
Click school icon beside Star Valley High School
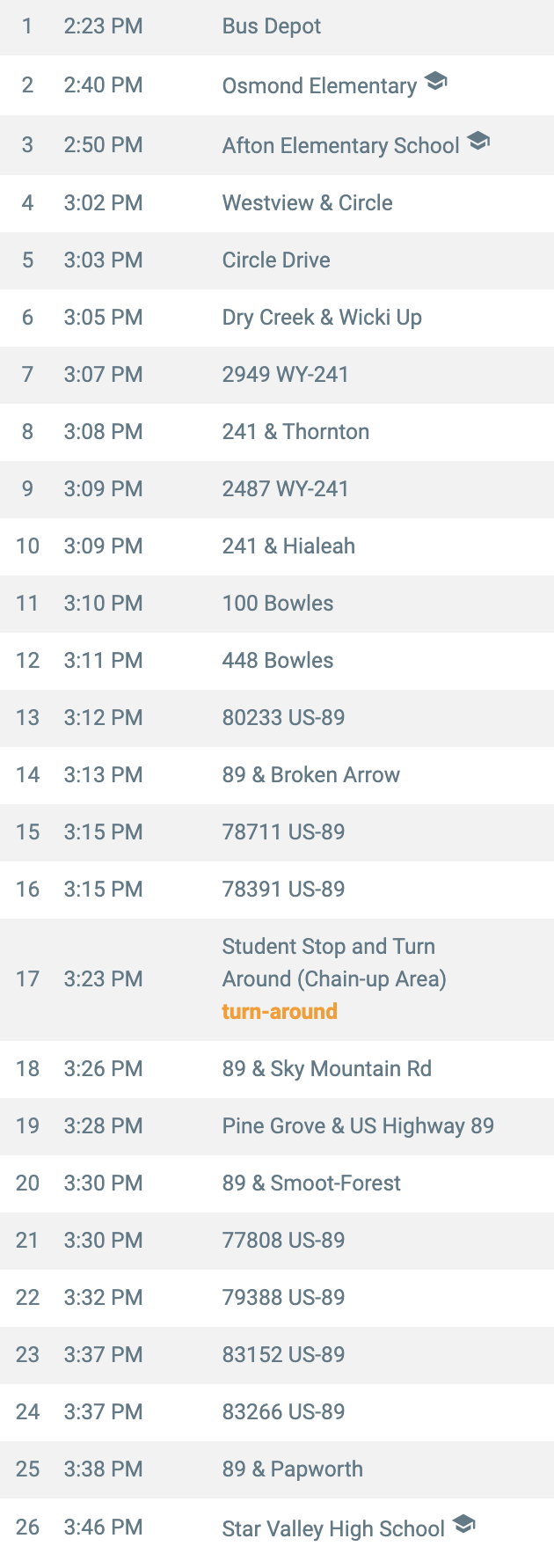463,1525
